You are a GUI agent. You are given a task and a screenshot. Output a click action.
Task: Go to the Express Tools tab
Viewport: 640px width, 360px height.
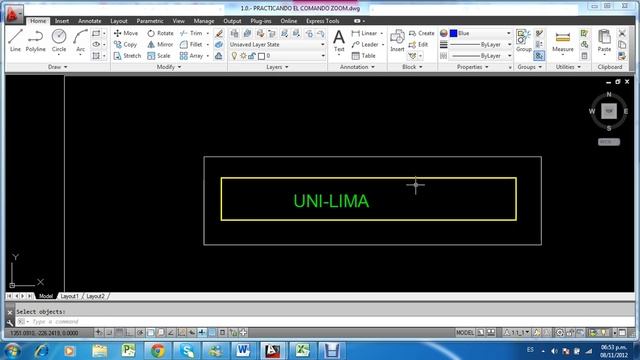pos(322,21)
